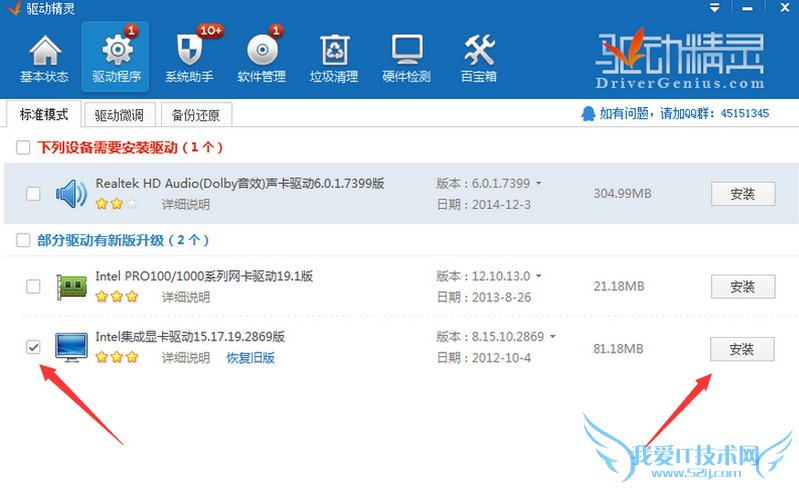799x488 pixels.
Task: Click the star rating of Realtek driver
Action: [117, 204]
